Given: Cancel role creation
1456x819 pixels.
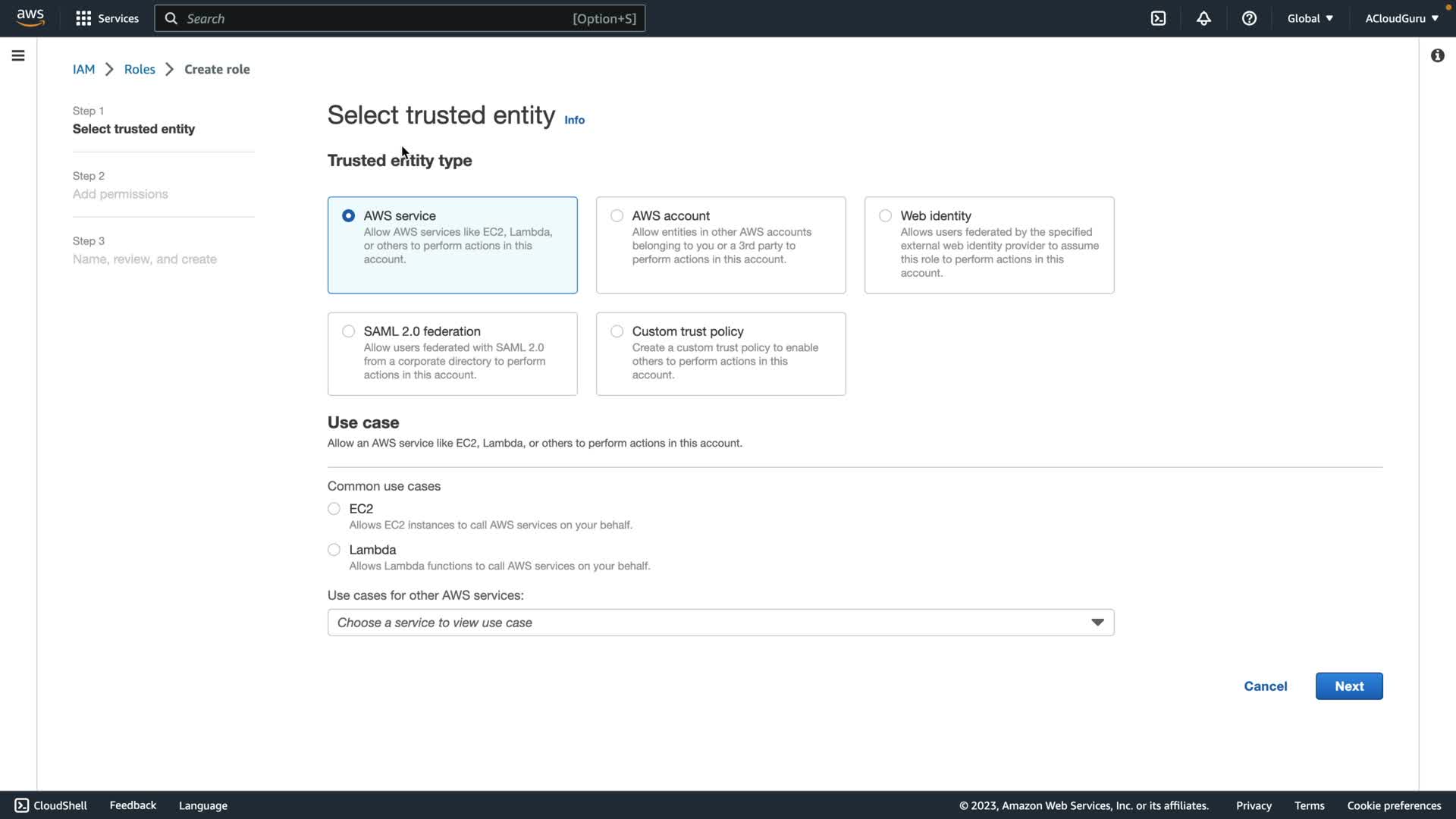Looking at the screenshot, I should (1265, 686).
